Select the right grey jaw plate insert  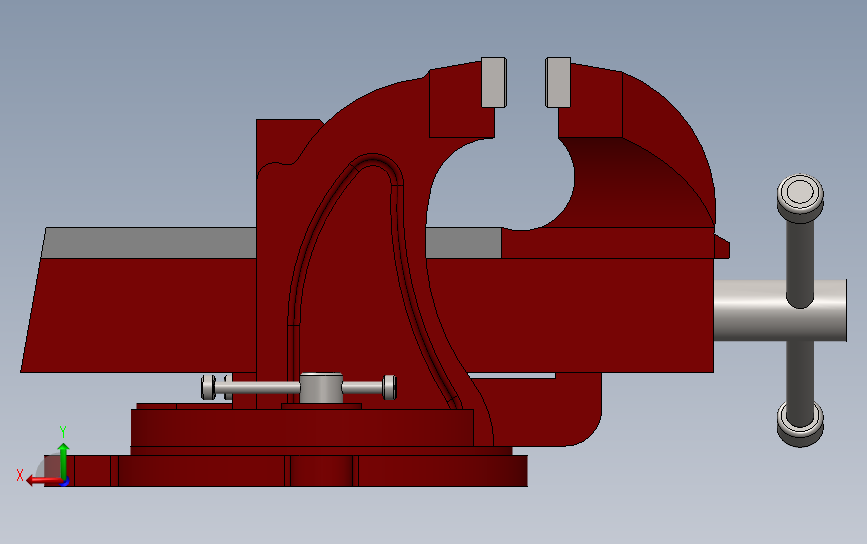tap(558, 82)
